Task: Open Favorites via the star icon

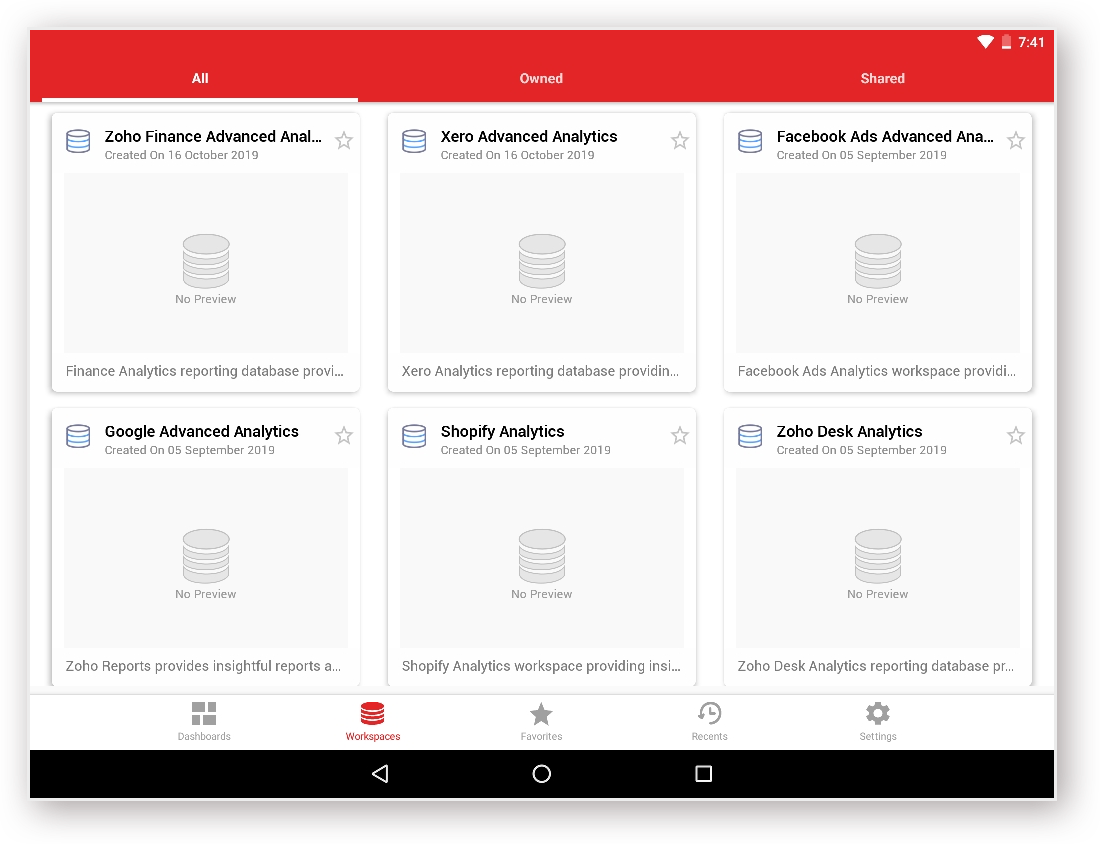Action: point(541,714)
